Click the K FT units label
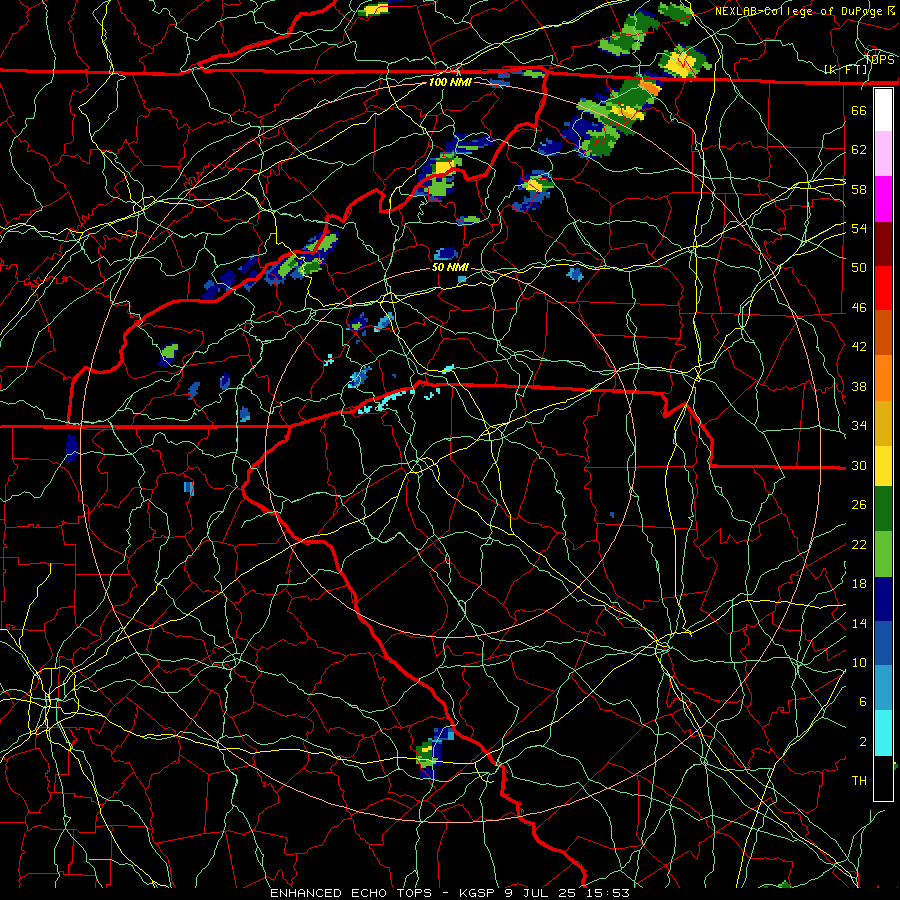 tap(845, 70)
